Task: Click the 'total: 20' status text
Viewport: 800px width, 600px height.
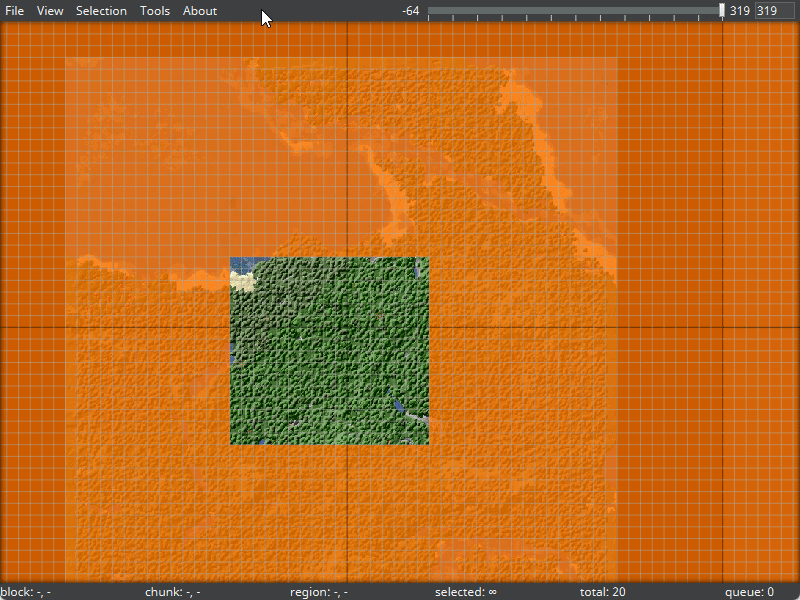Action: click(603, 592)
